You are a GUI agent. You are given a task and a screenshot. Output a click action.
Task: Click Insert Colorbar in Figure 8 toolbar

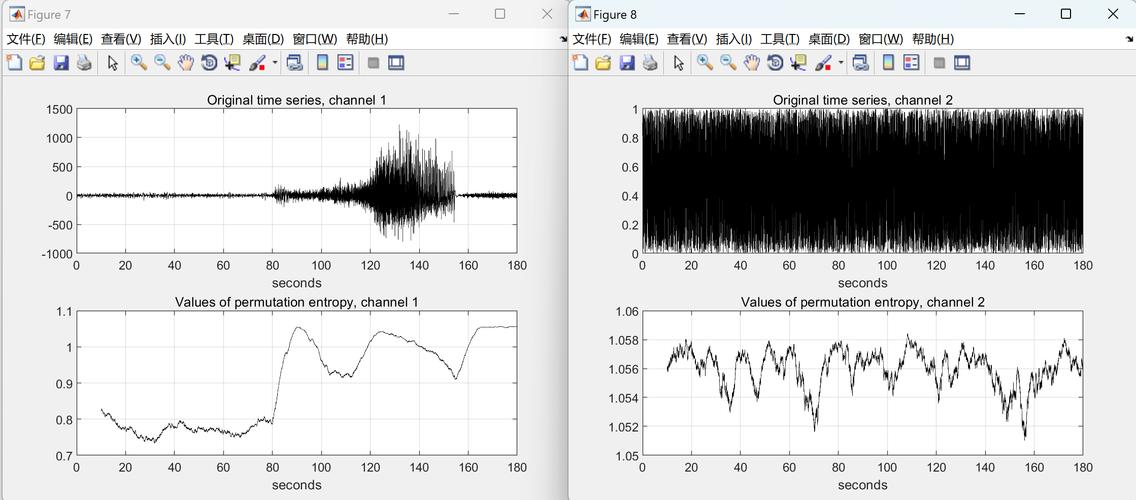888,63
